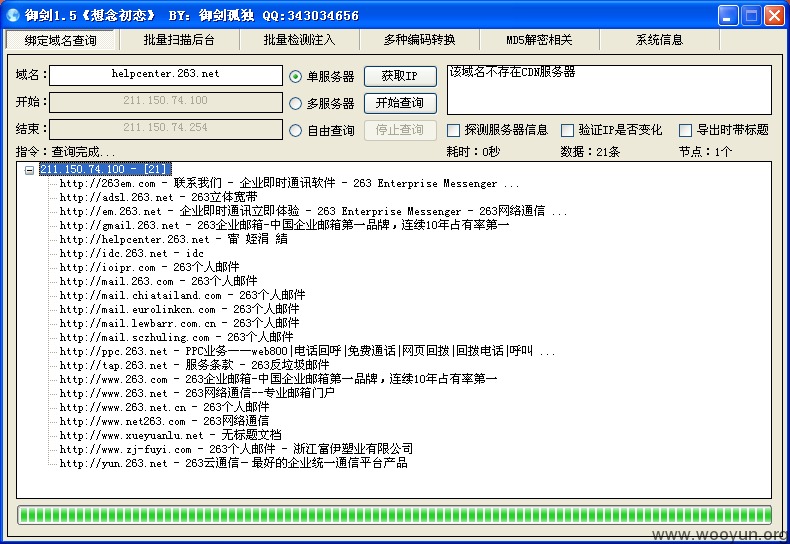
Task: Minimize the 御剑1.5 window
Action: (x=728, y=16)
